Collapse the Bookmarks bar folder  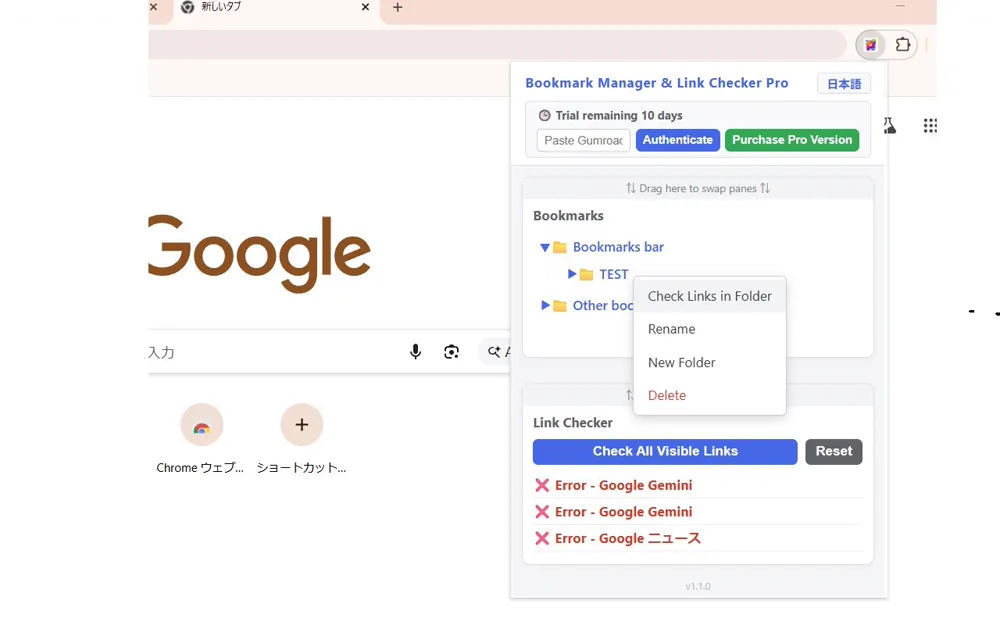(545, 247)
